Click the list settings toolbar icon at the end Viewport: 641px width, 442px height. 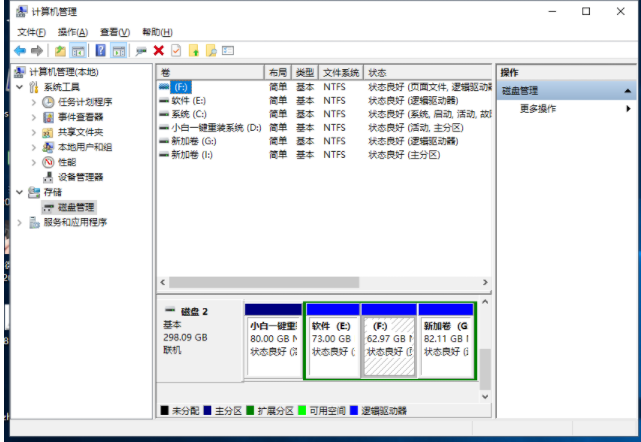tap(228, 51)
